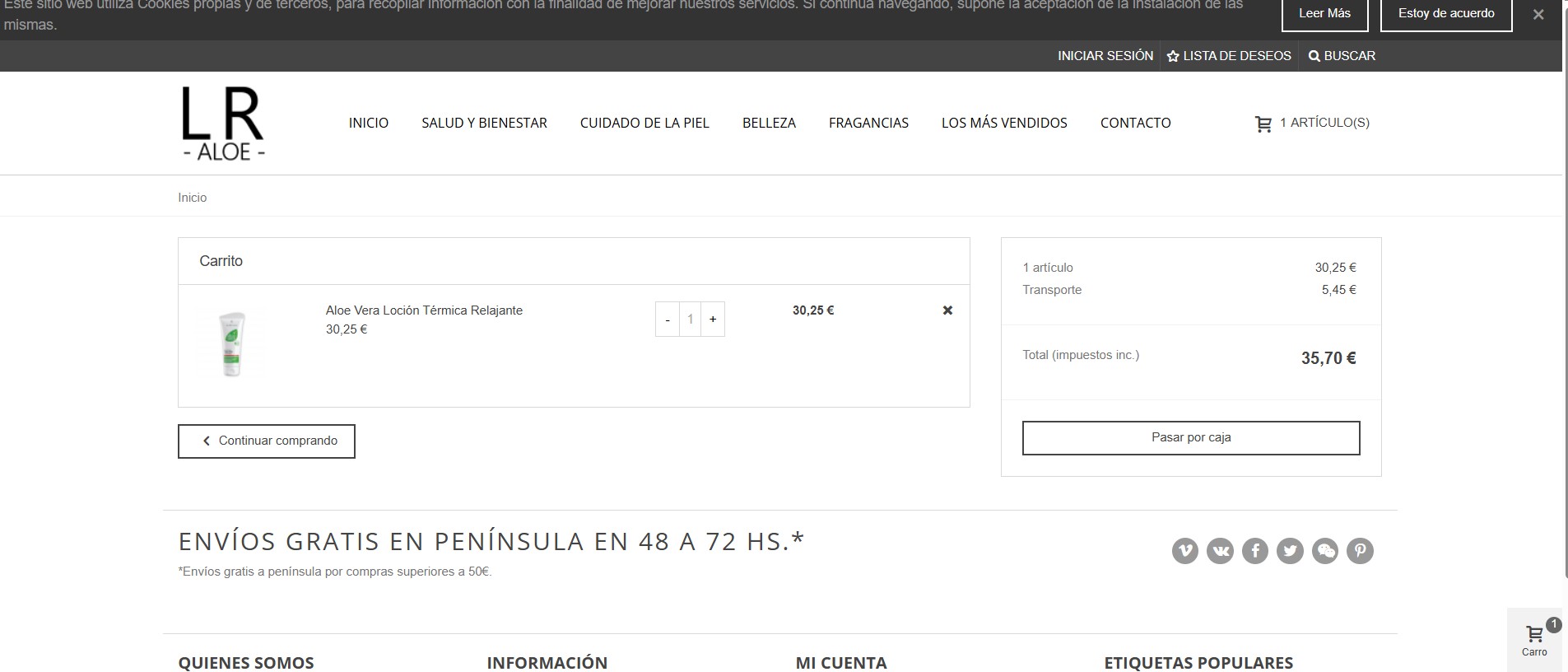Go to the Fragancias menu section
The height and width of the screenshot is (672, 1568).
pos(868,123)
